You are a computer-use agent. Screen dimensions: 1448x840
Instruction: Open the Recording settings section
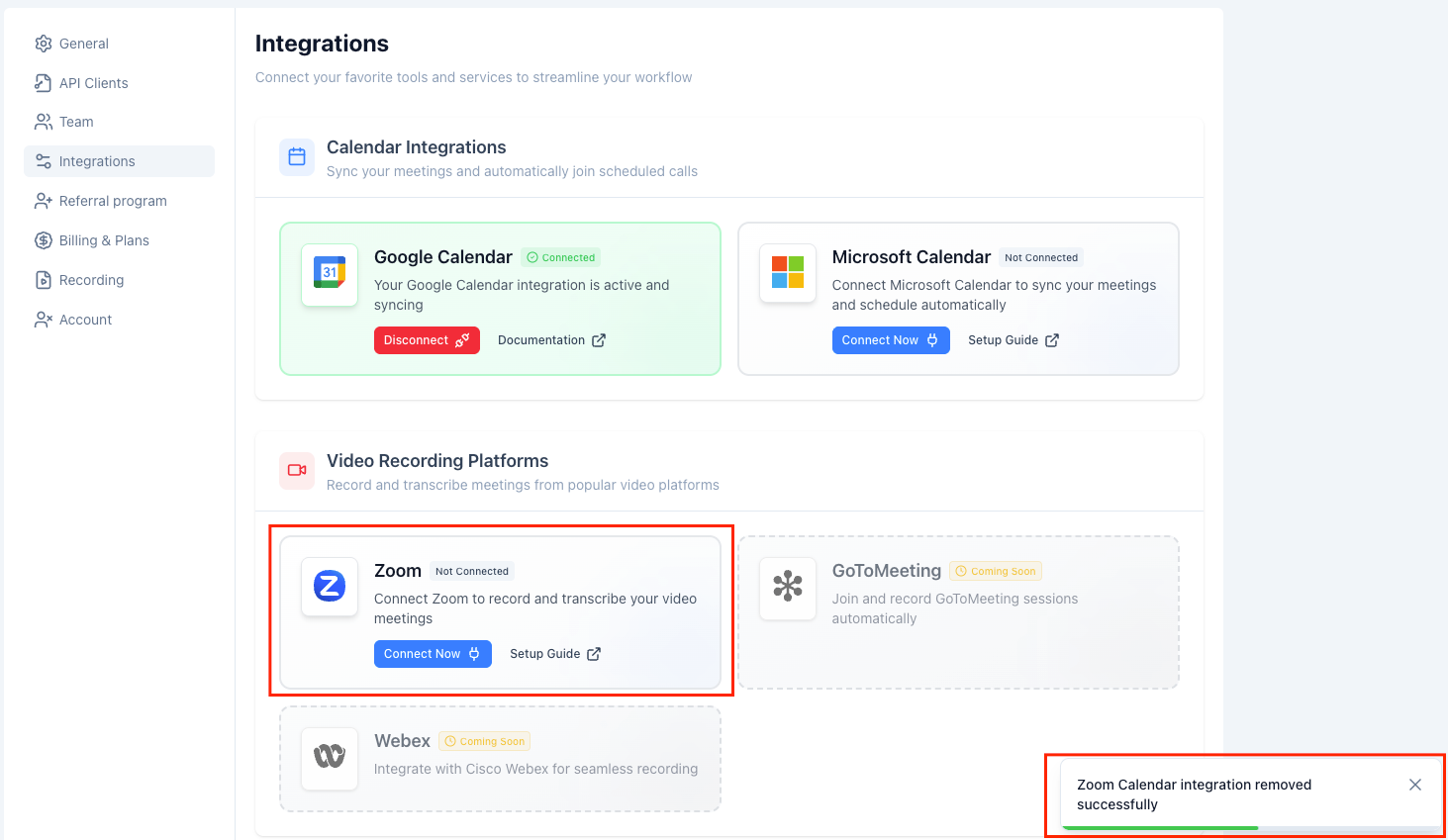pos(91,280)
